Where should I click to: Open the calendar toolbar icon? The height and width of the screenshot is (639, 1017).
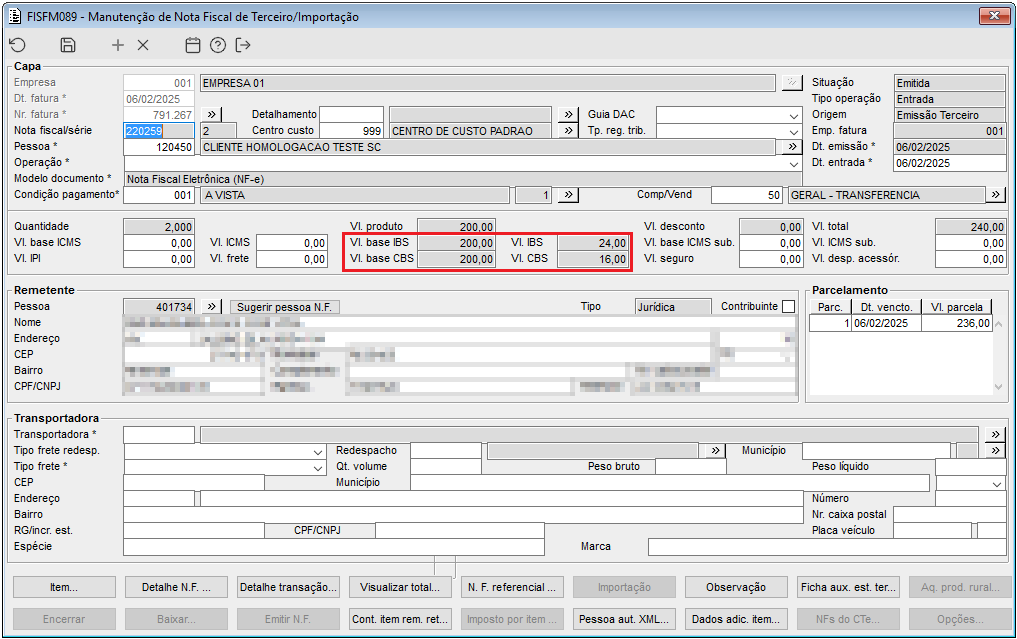click(x=193, y=45)
